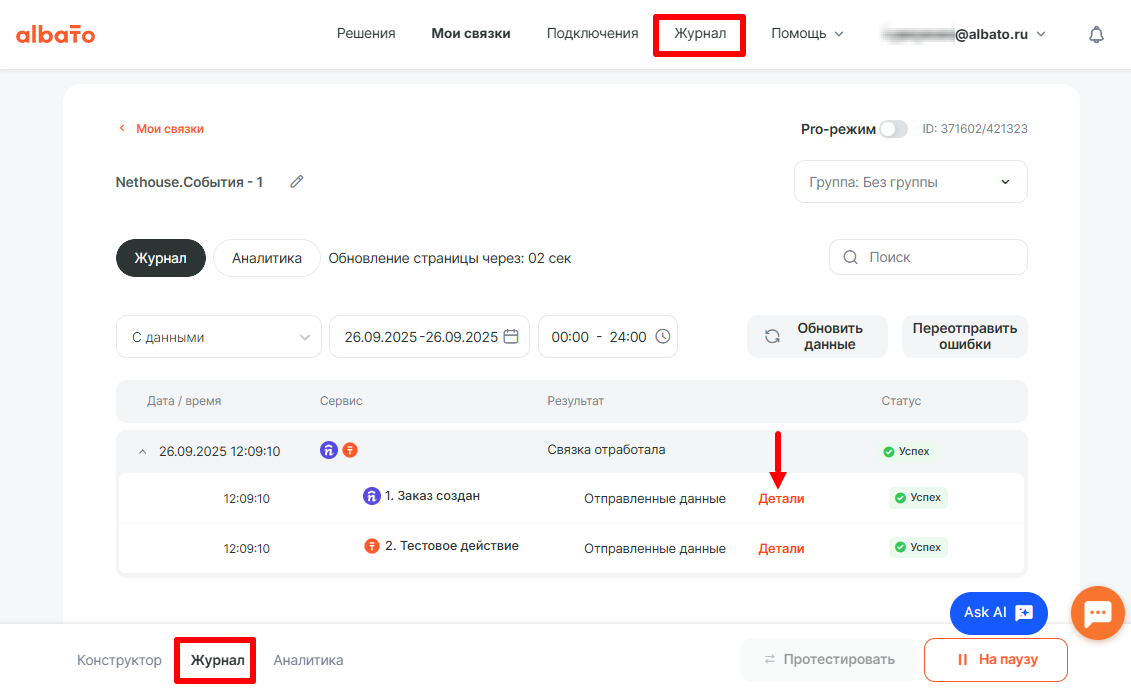Toggle the Pro-режим switch
The image size is (1131, 692).
coord(894,129)
